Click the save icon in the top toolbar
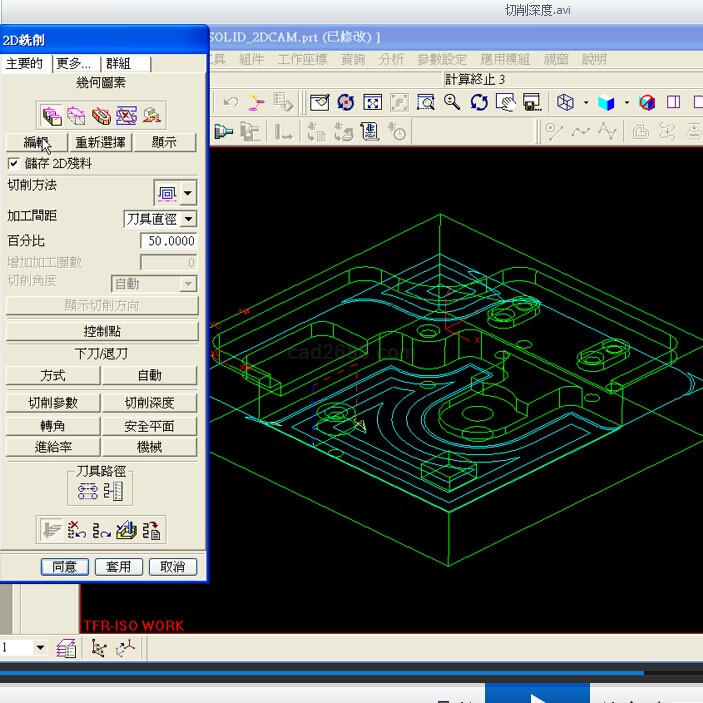Image resolution: width=703 pixels, height=703 pixels. pos(532,102)
